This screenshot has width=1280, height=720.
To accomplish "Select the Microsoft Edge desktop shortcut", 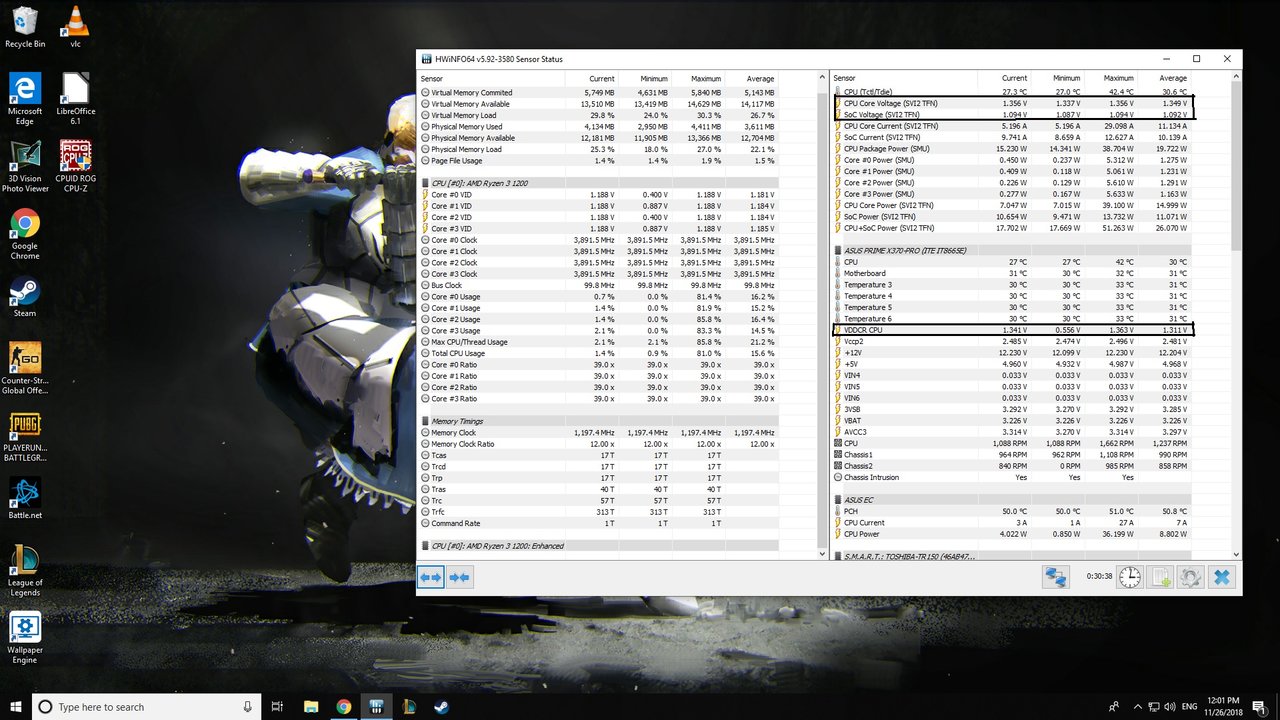I will pos(25,99).
